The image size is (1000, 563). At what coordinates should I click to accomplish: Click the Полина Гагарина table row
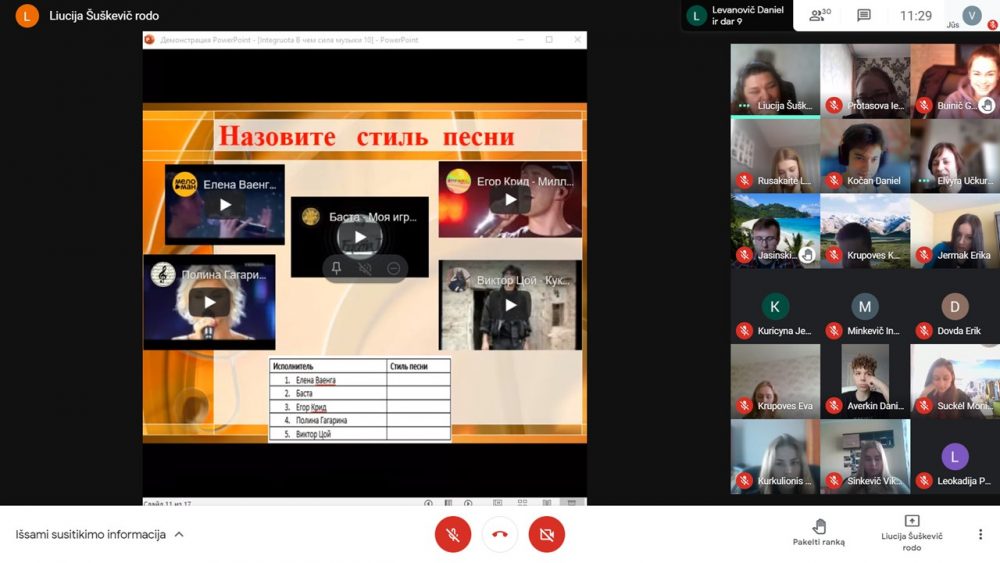pos(360,420)
